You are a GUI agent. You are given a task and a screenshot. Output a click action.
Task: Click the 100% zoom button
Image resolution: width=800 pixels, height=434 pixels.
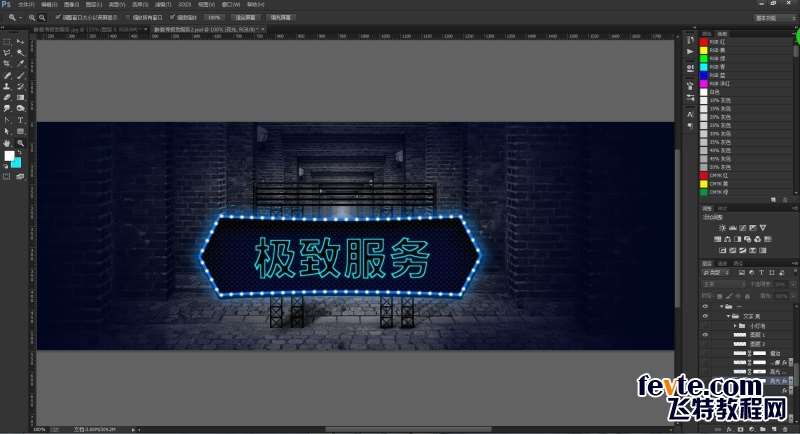tap(214, 17)
